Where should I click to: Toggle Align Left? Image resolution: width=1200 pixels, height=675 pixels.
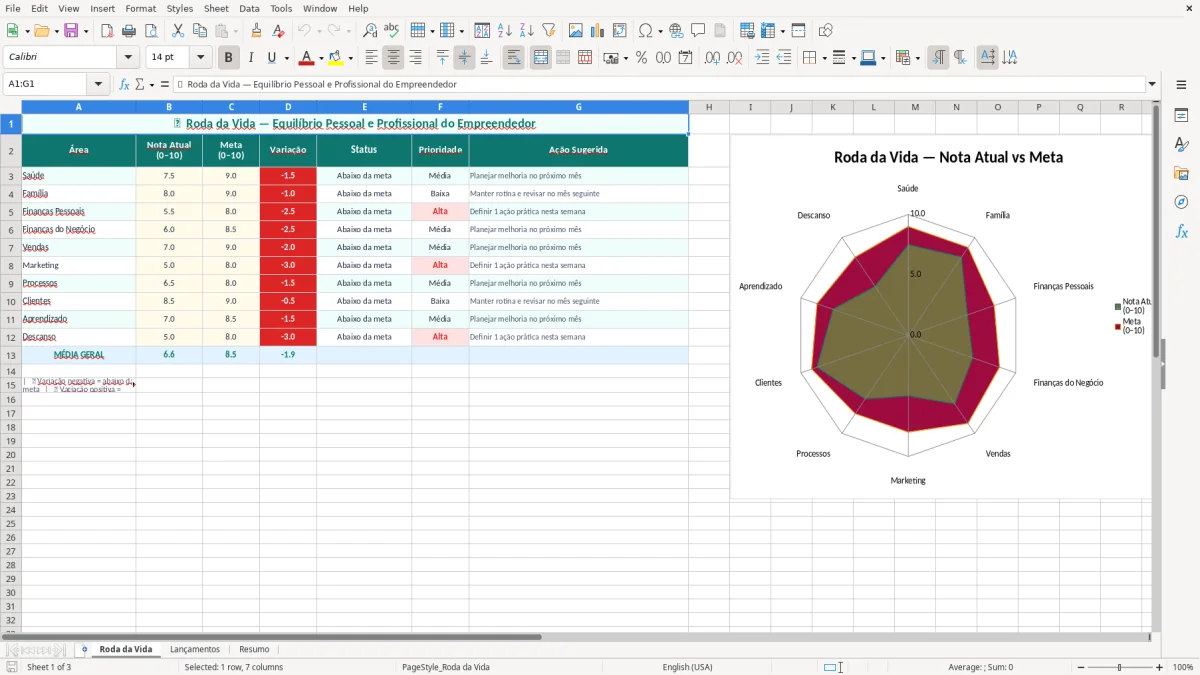[x=372, y=58]
